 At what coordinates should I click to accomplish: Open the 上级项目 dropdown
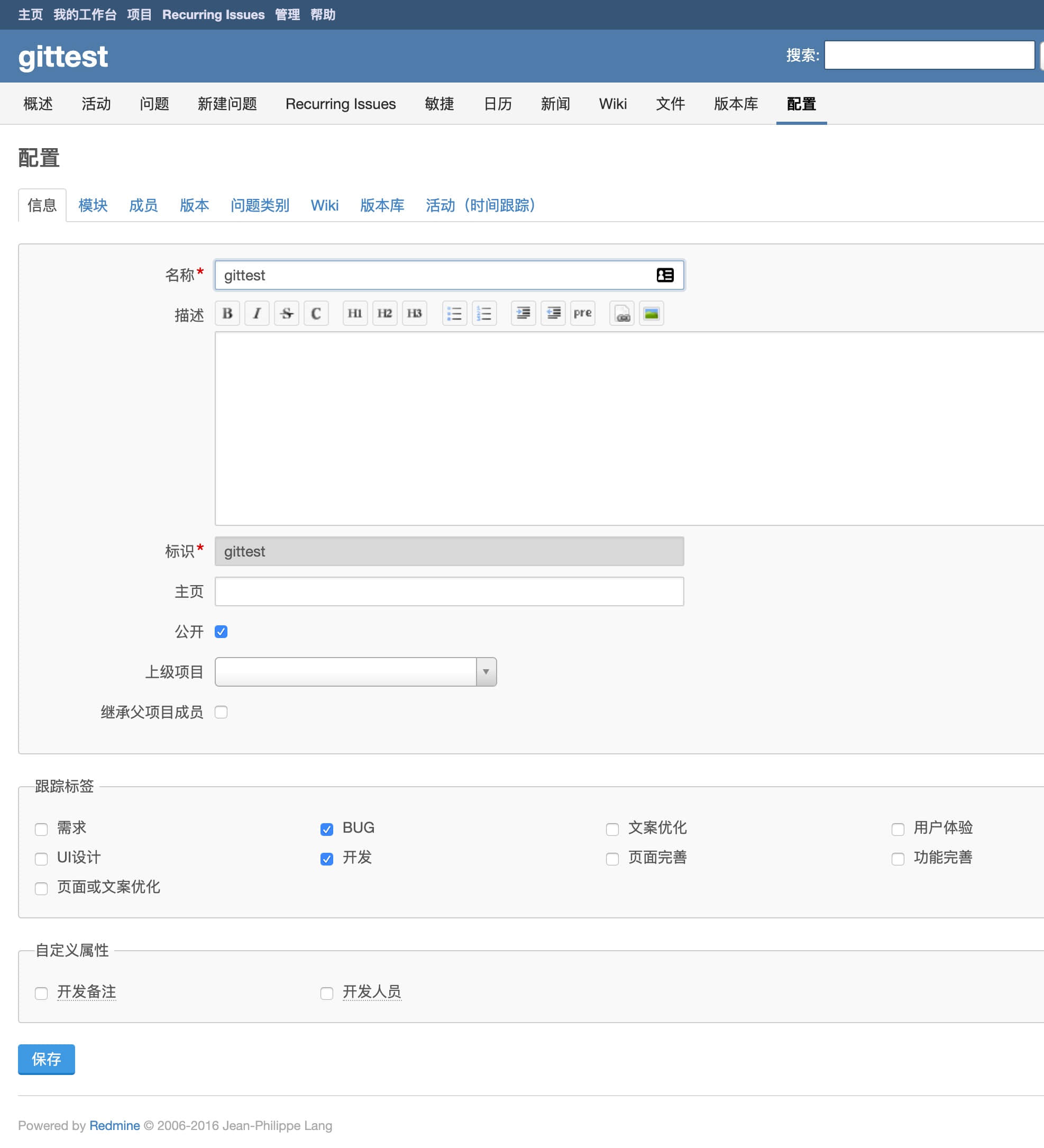[485, 672]
